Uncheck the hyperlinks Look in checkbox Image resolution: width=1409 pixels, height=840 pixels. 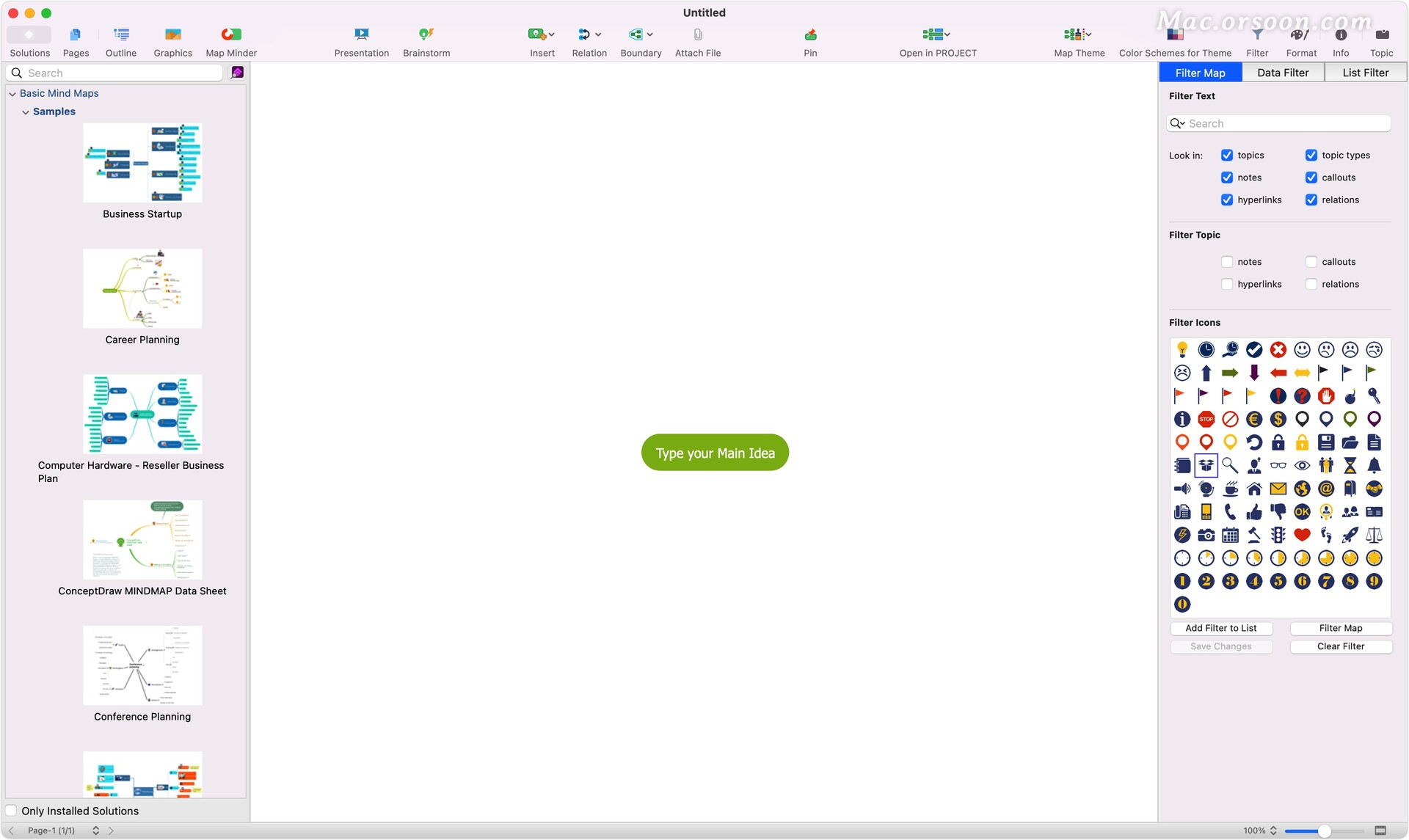coord(1226,200)
